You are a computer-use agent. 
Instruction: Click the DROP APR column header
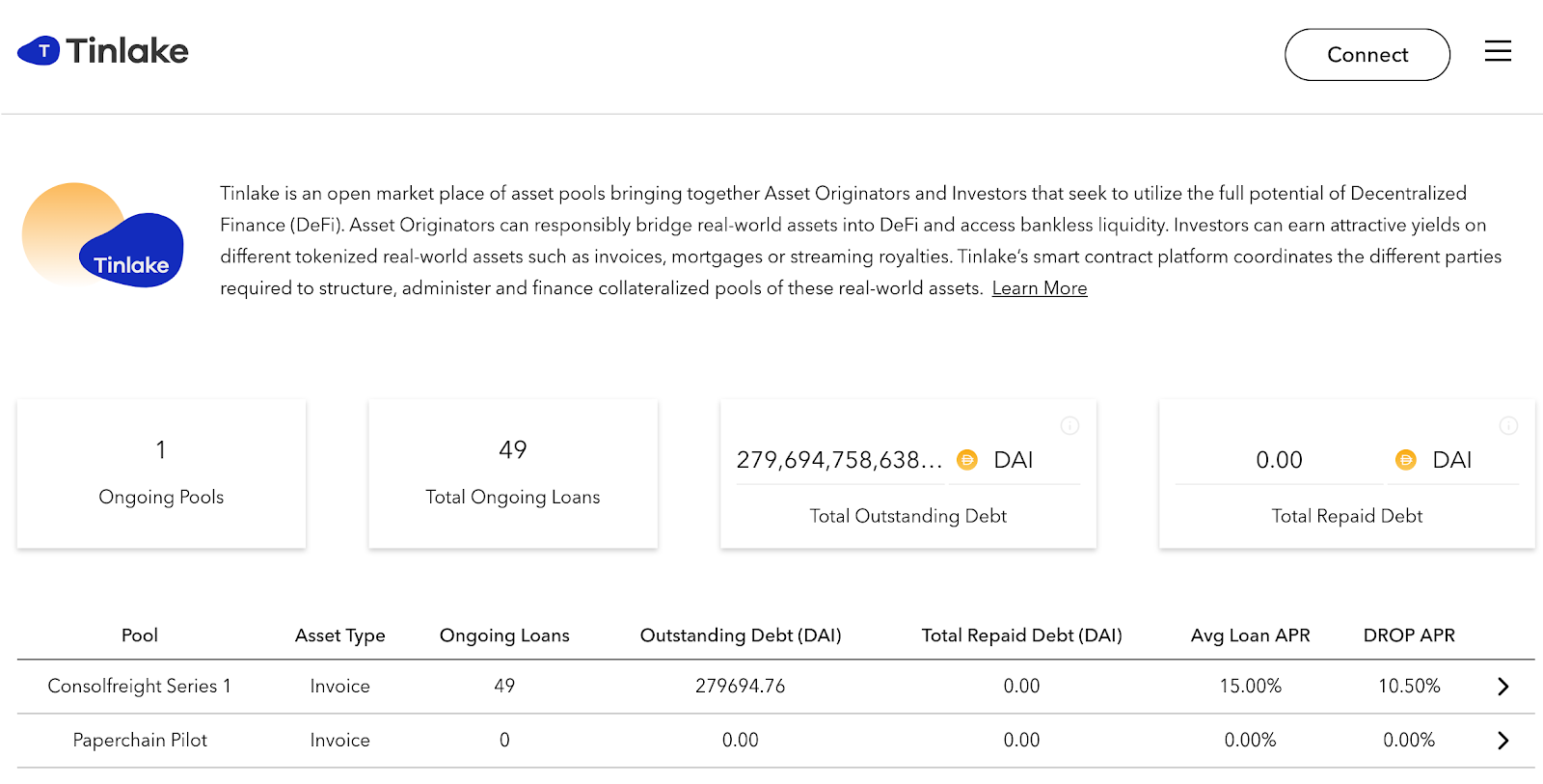(x=1409, y=635)
